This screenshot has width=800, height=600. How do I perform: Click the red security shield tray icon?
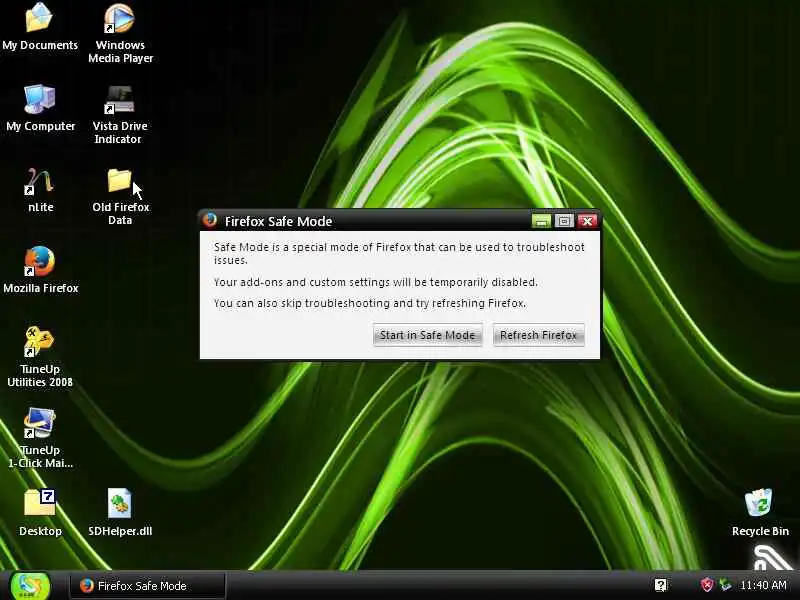click(707, 585)
